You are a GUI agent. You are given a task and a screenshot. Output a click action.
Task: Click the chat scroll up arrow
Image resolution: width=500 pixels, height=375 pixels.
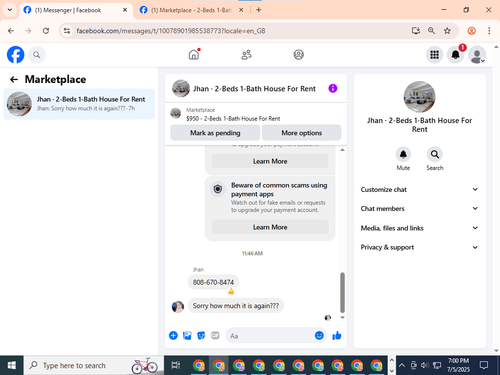(x=342, y=150)
